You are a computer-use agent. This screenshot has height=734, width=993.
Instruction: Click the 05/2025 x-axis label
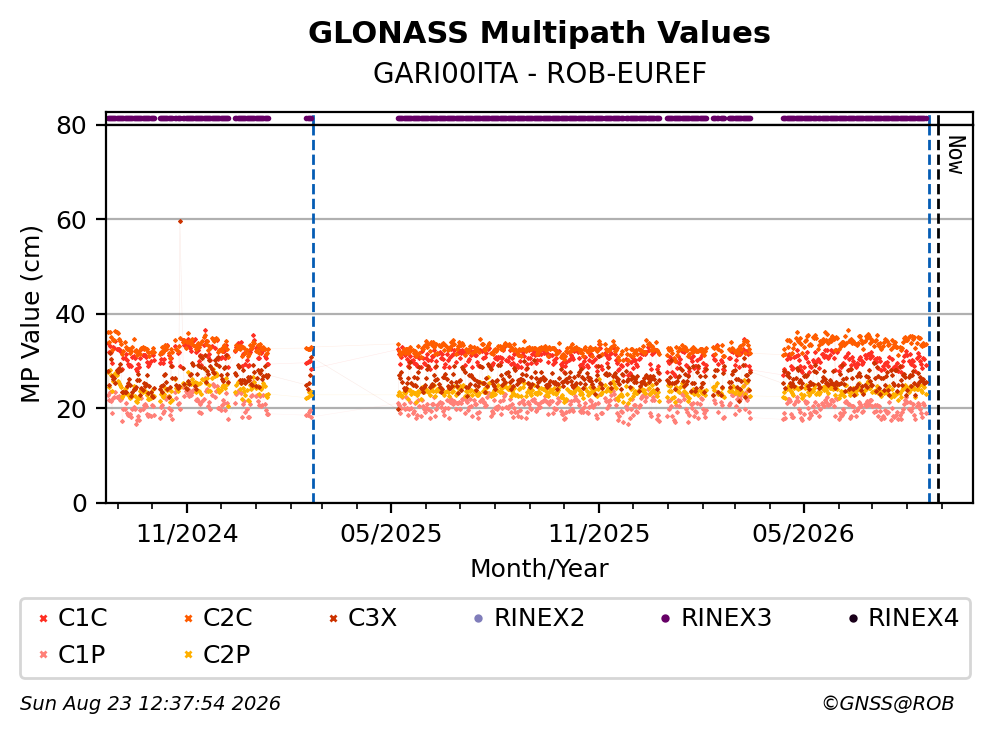coord(391,534)
